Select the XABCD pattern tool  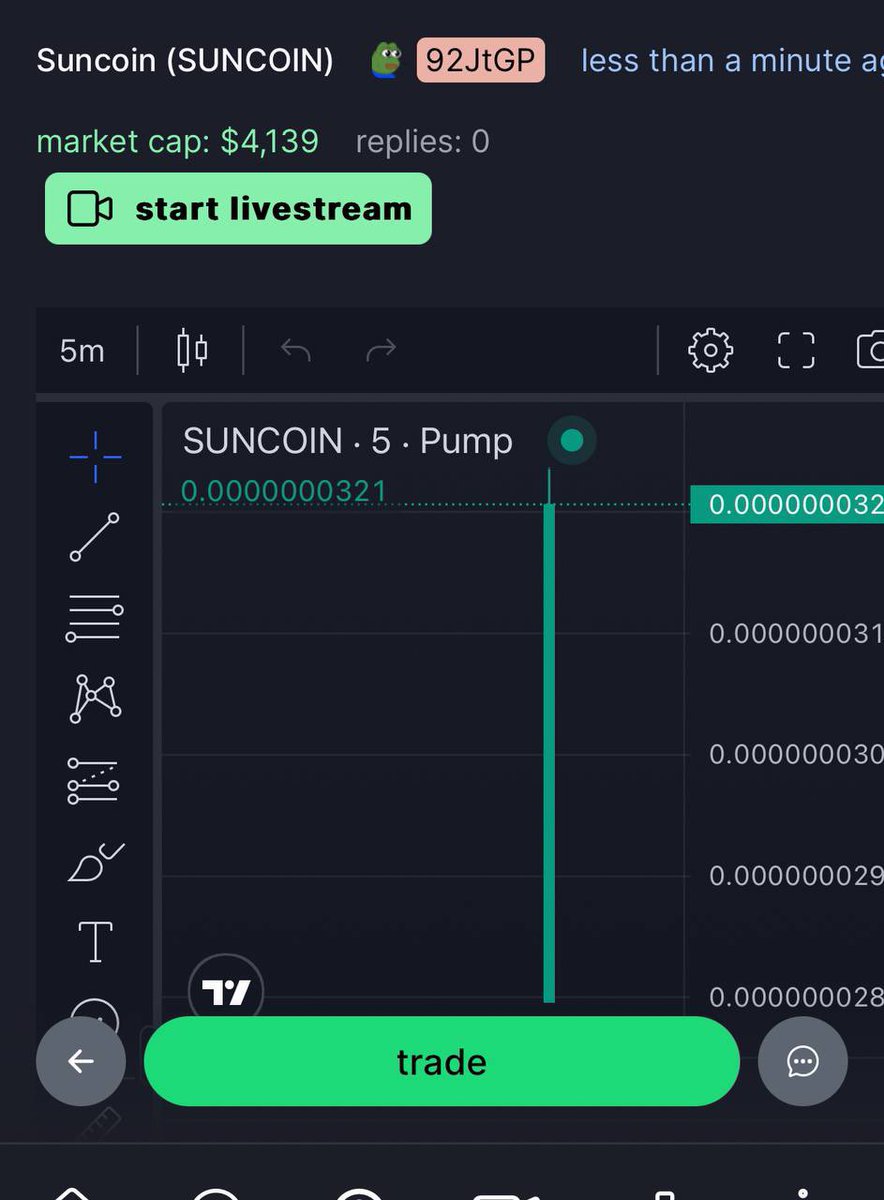coord(95,698)
